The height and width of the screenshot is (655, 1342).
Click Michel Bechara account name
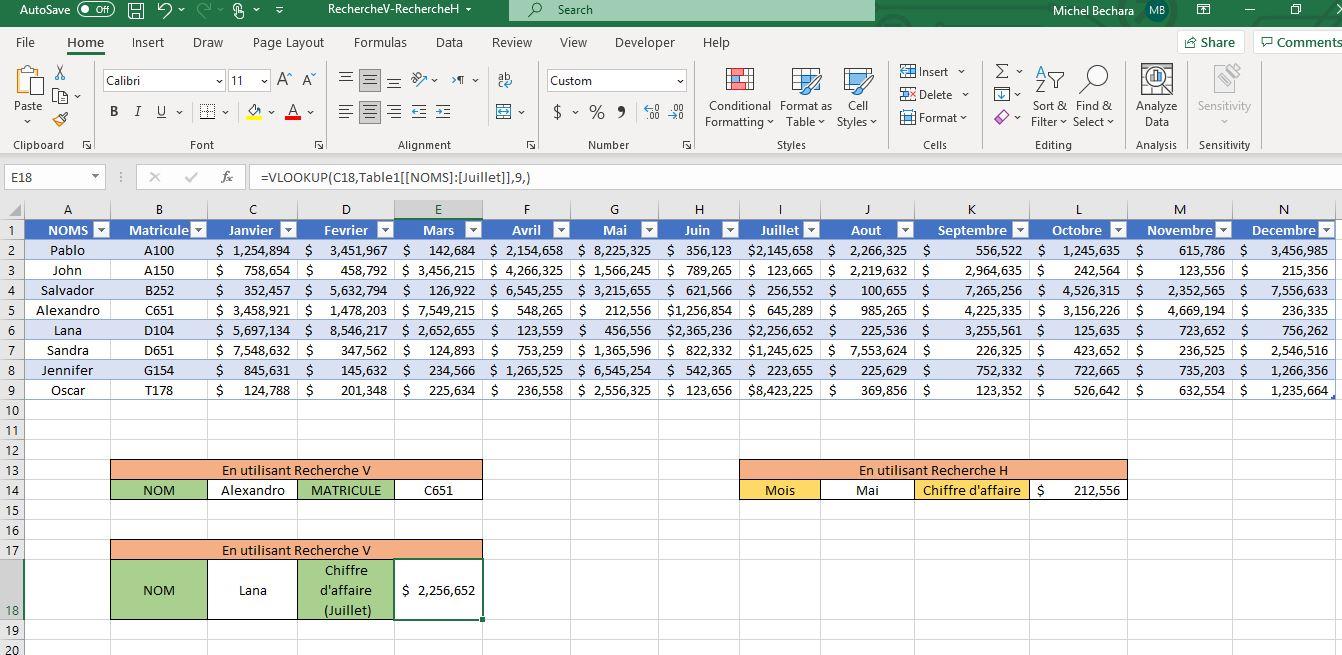coord(1093,10)
